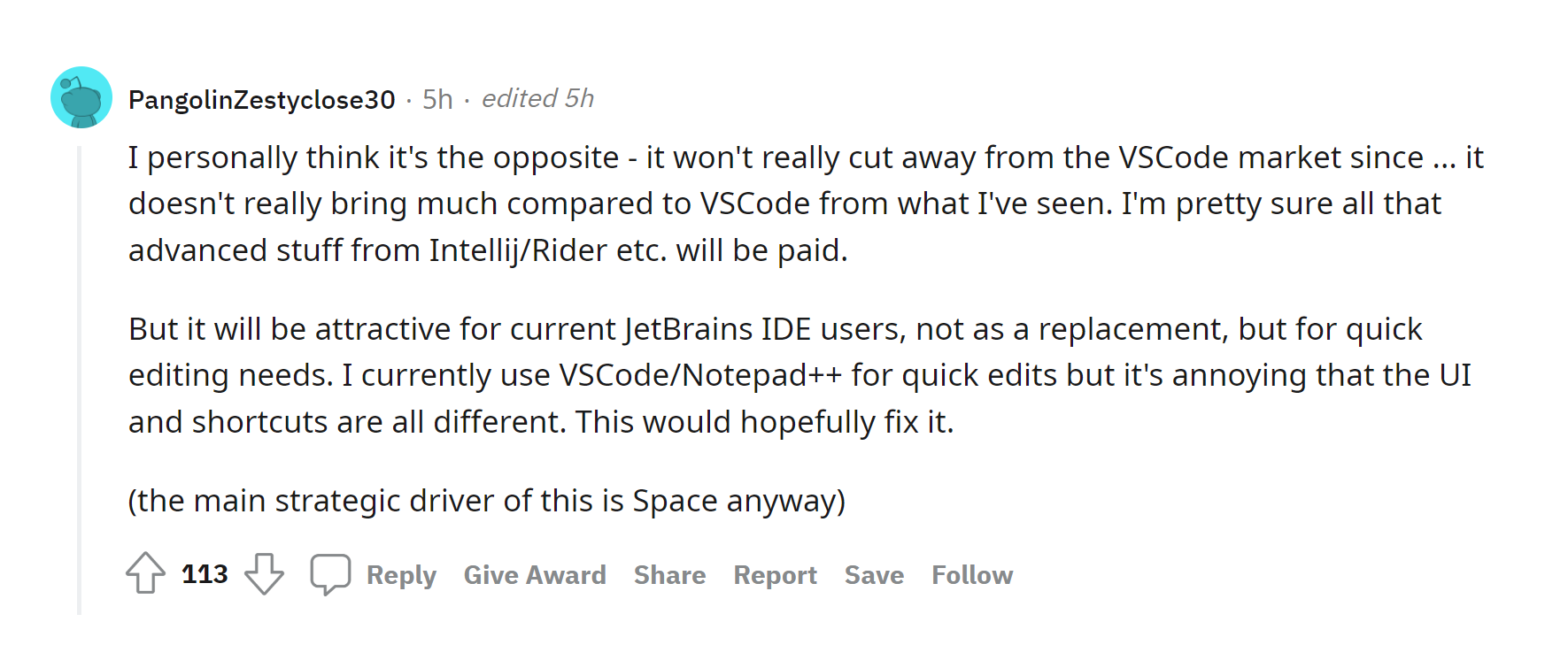This screenshot has width=1568, height=668.
Task: Downvote the comment with the down arrow
Action: pos(264,573)
